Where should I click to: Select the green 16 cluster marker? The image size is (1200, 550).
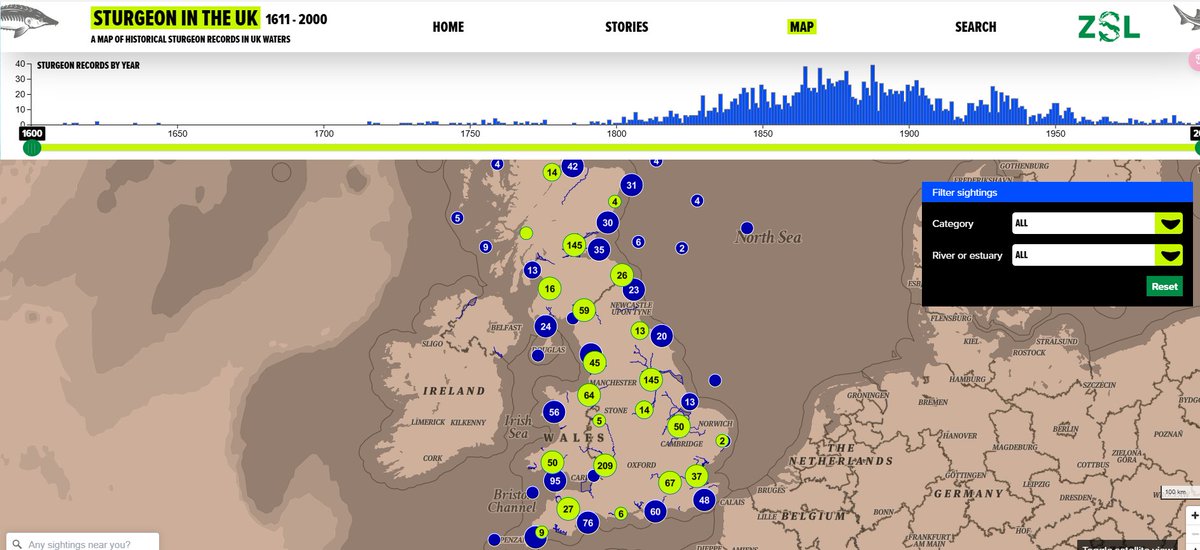click(x=549, y=289)
